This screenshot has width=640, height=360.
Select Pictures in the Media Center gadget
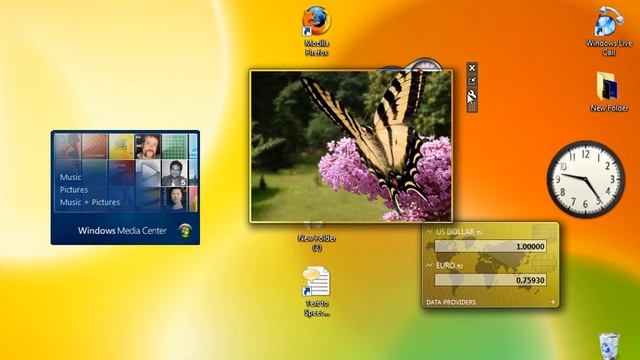(x=74, y=190)
